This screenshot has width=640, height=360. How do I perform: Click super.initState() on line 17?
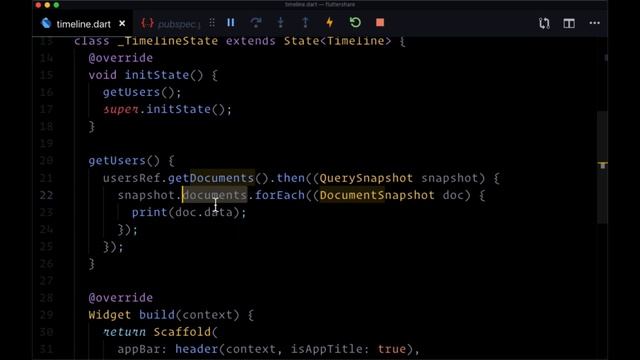click(167, 109)
